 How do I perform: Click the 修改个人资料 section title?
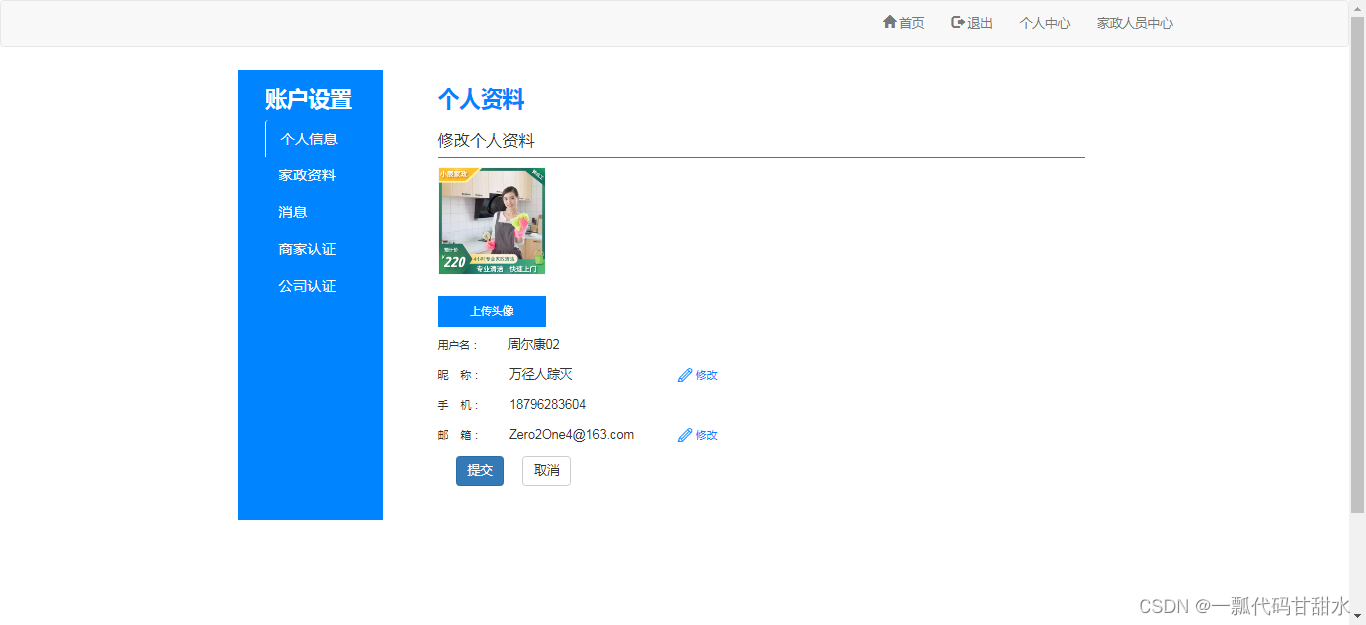click(x=486, y=141)
